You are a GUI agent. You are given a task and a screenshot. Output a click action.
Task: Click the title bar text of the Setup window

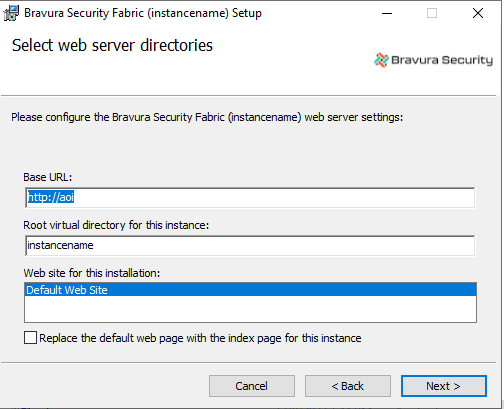143,13
